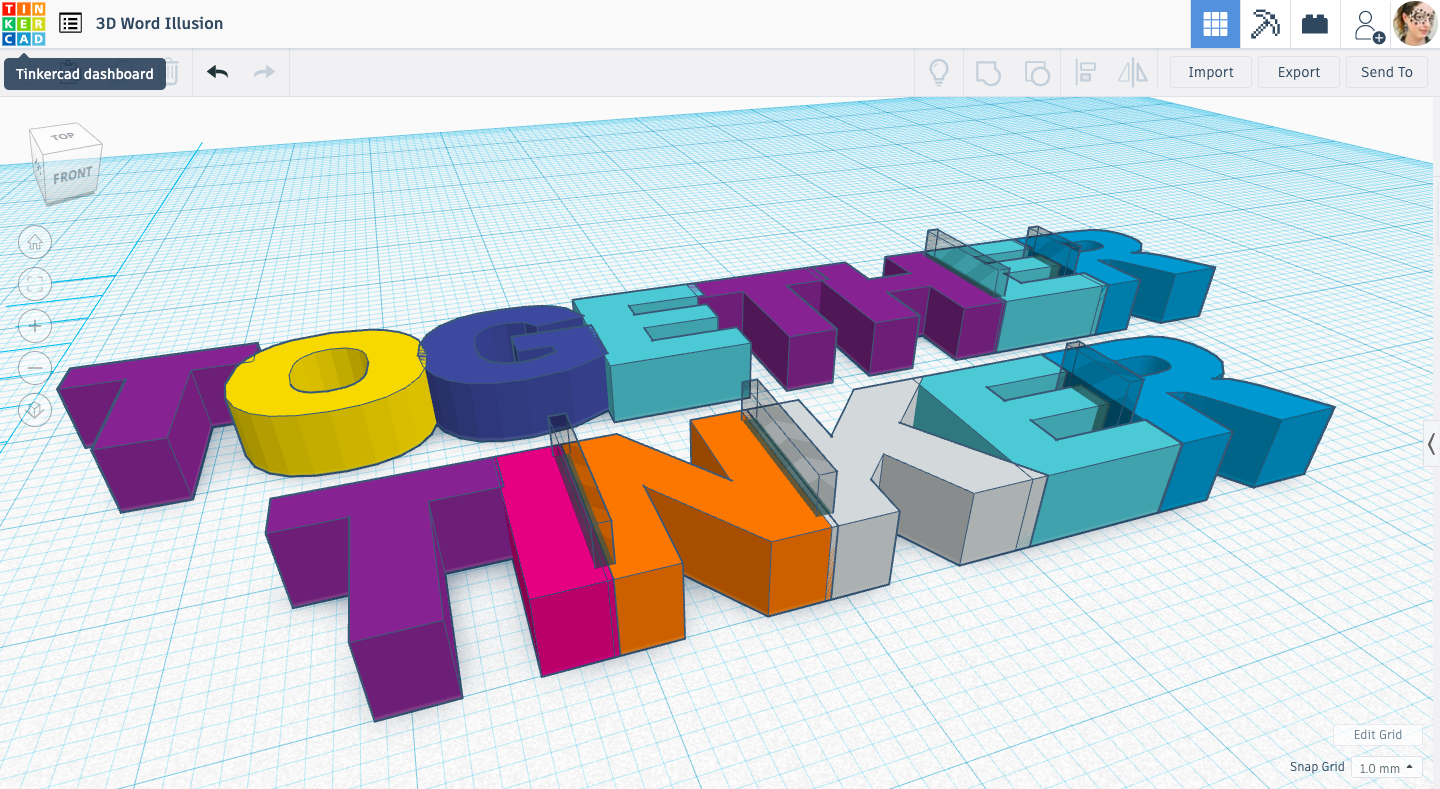Redo the last undone action
Viewport: 1440px width, 789px height.
point(264,72)
